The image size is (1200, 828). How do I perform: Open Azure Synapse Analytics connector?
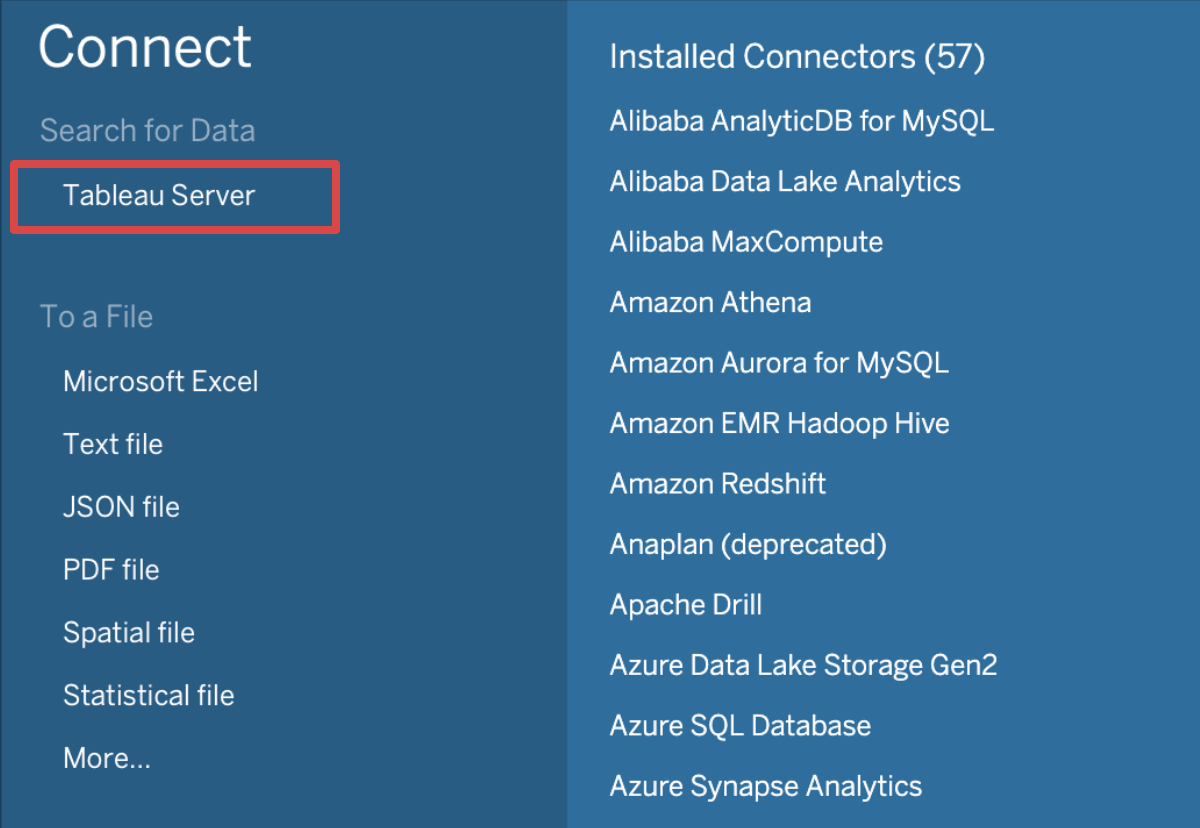(765, 786)
